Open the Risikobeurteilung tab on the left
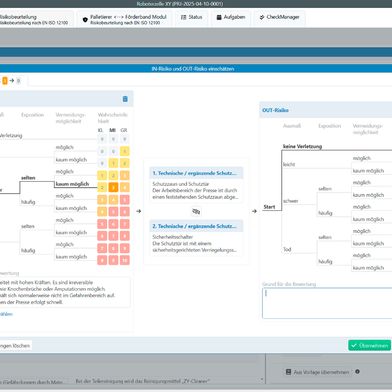 coord(36,19)
